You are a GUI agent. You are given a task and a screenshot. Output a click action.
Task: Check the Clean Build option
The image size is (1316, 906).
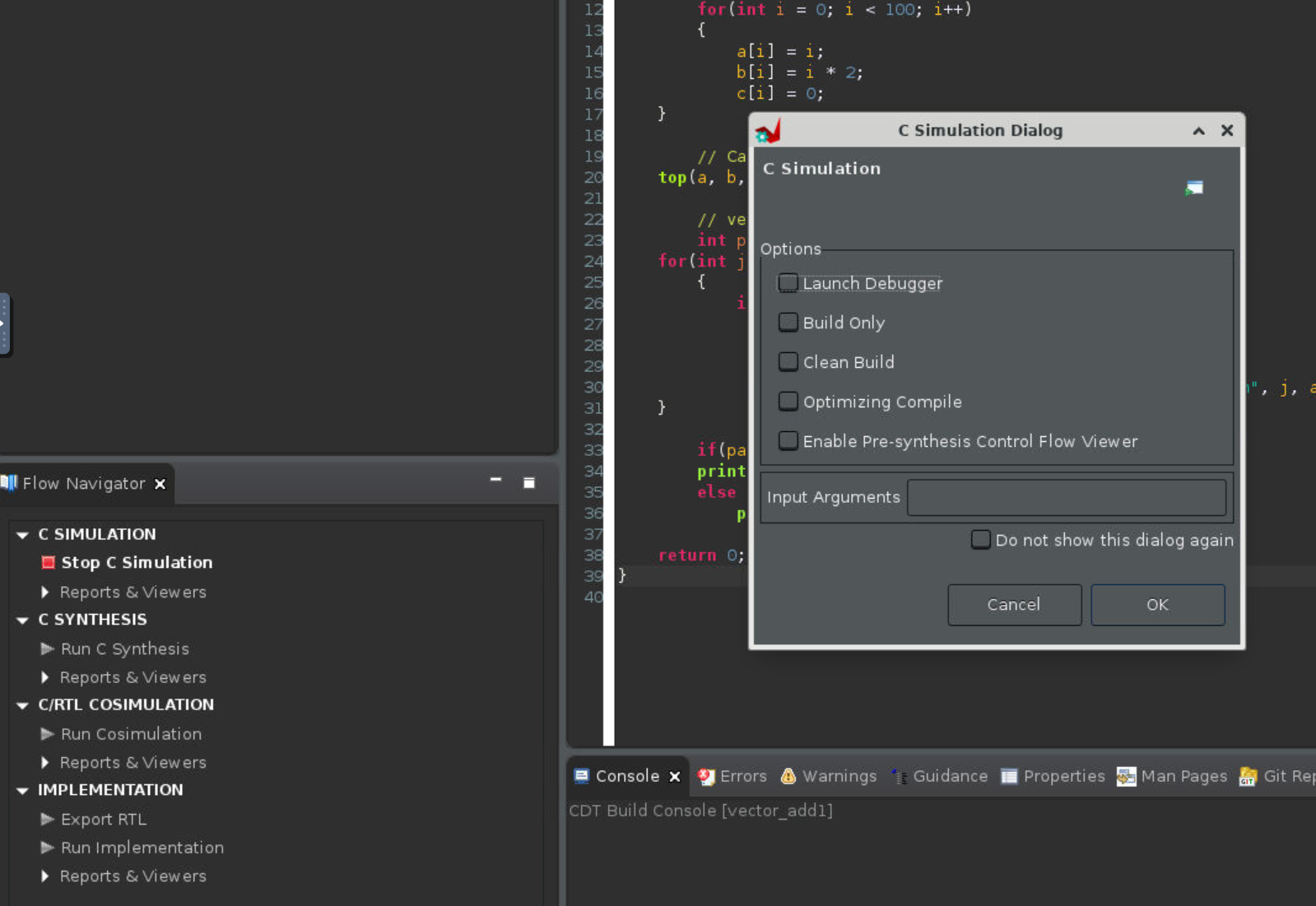click(788, 361)
